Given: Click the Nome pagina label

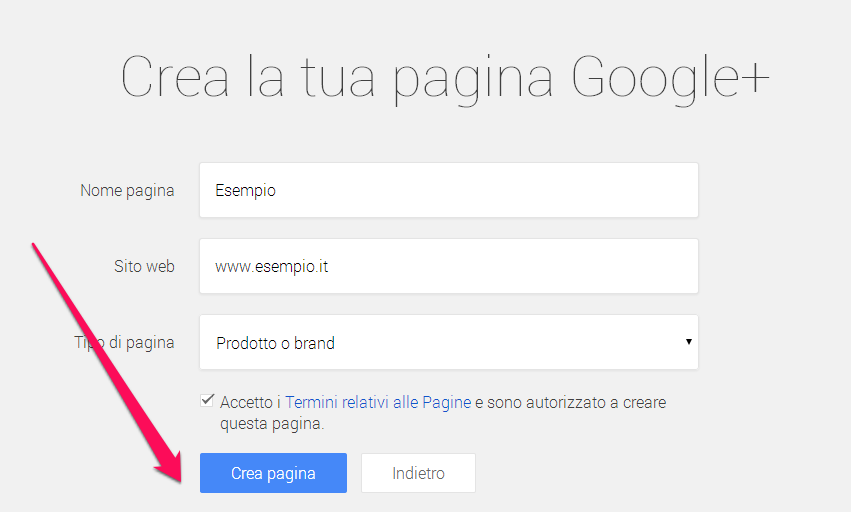Looking at the screenshot, I should 127,190.
